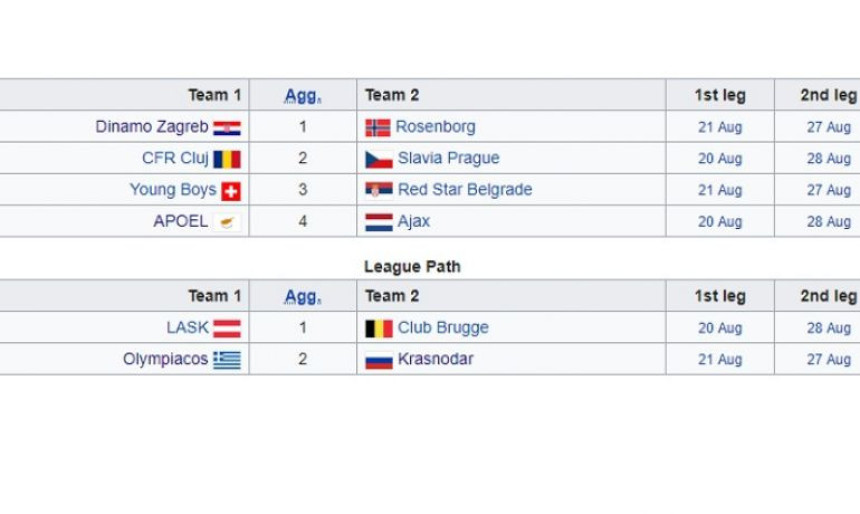Click the Czech flag next to Slavia Prague
Viewport: 860px width, 514px height.
point(379,160)
